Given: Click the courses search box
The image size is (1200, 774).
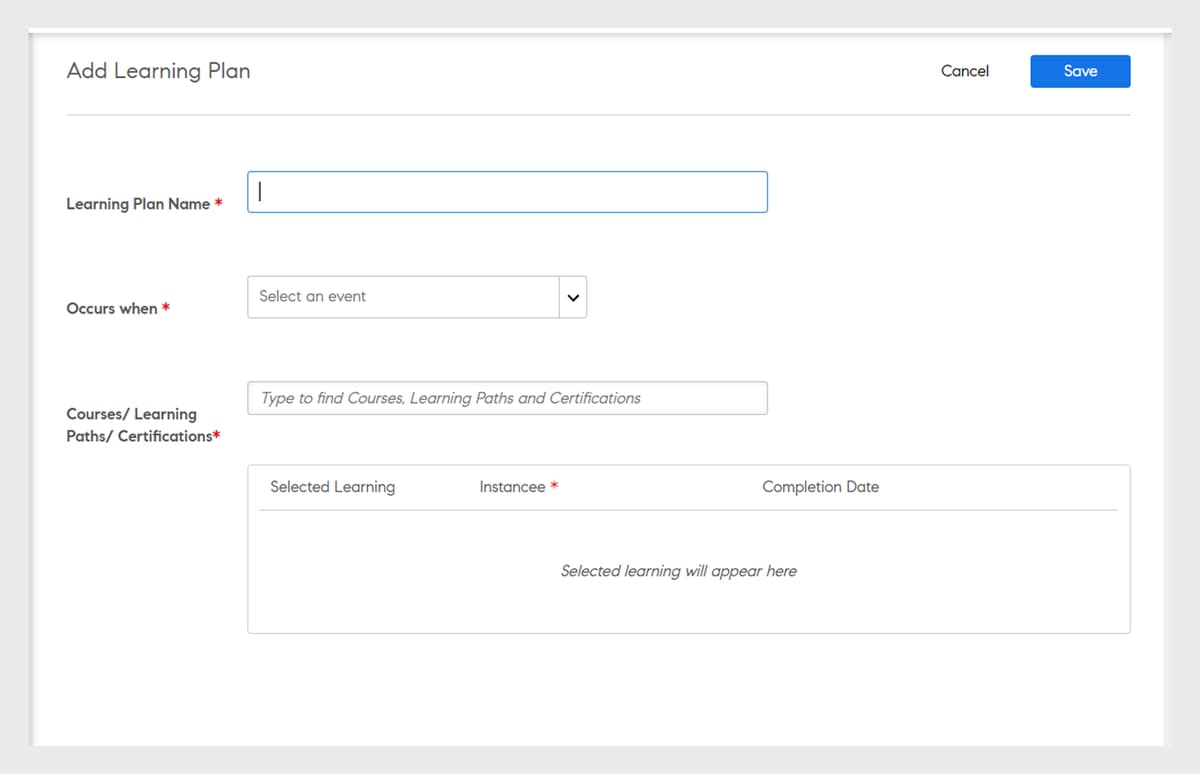Looking at the screenshot, I should [x=507, y=398].
